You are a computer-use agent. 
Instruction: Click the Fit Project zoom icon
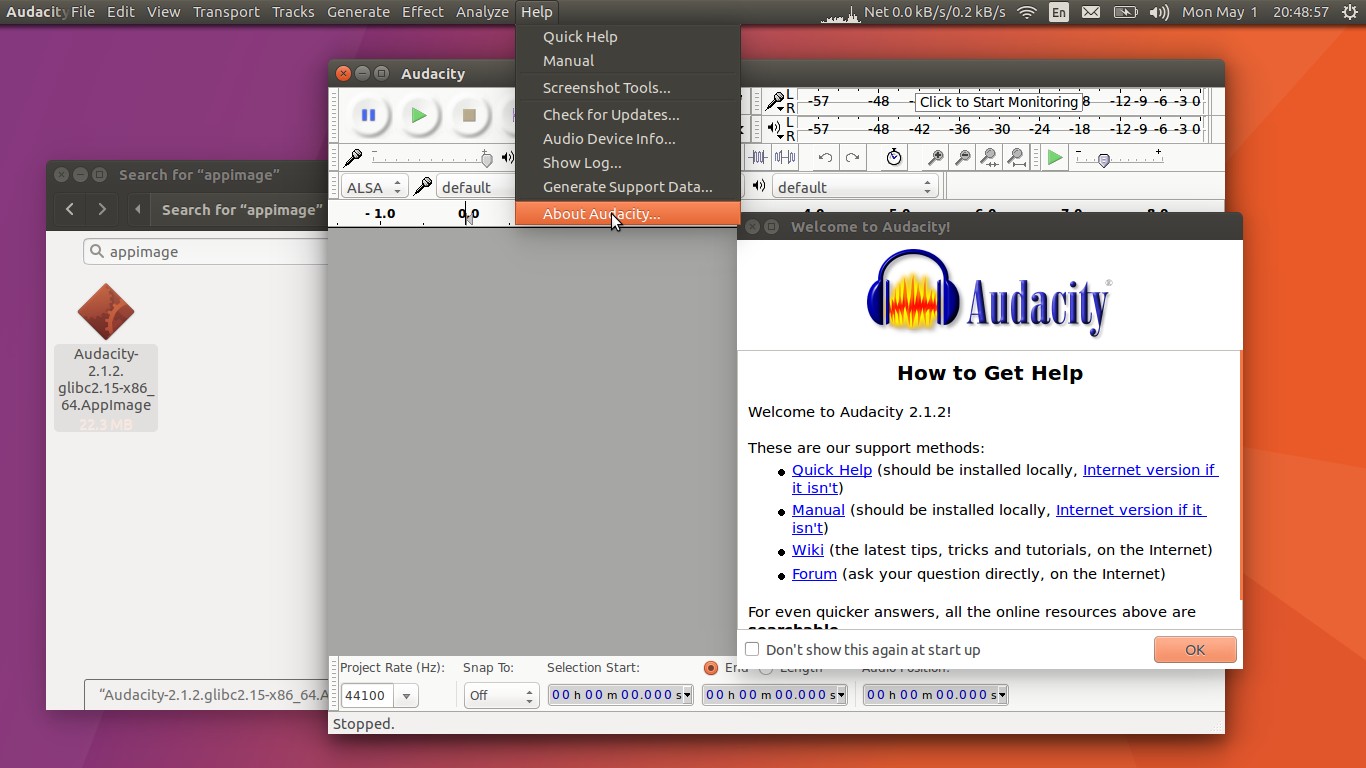pos(1017,157)
